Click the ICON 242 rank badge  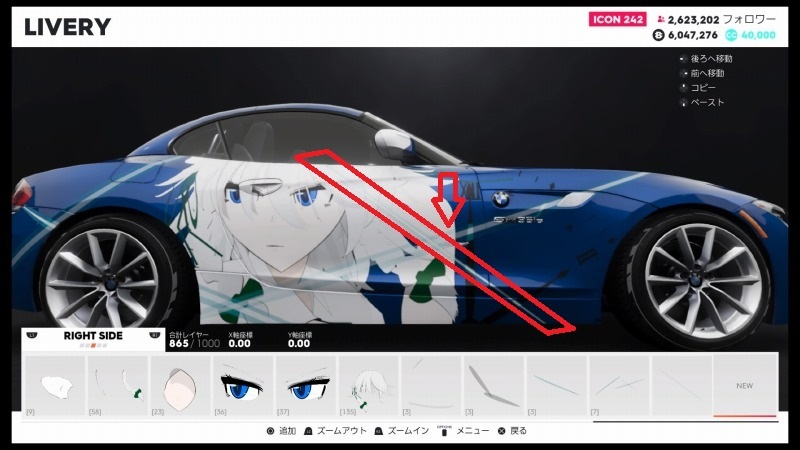618,19
